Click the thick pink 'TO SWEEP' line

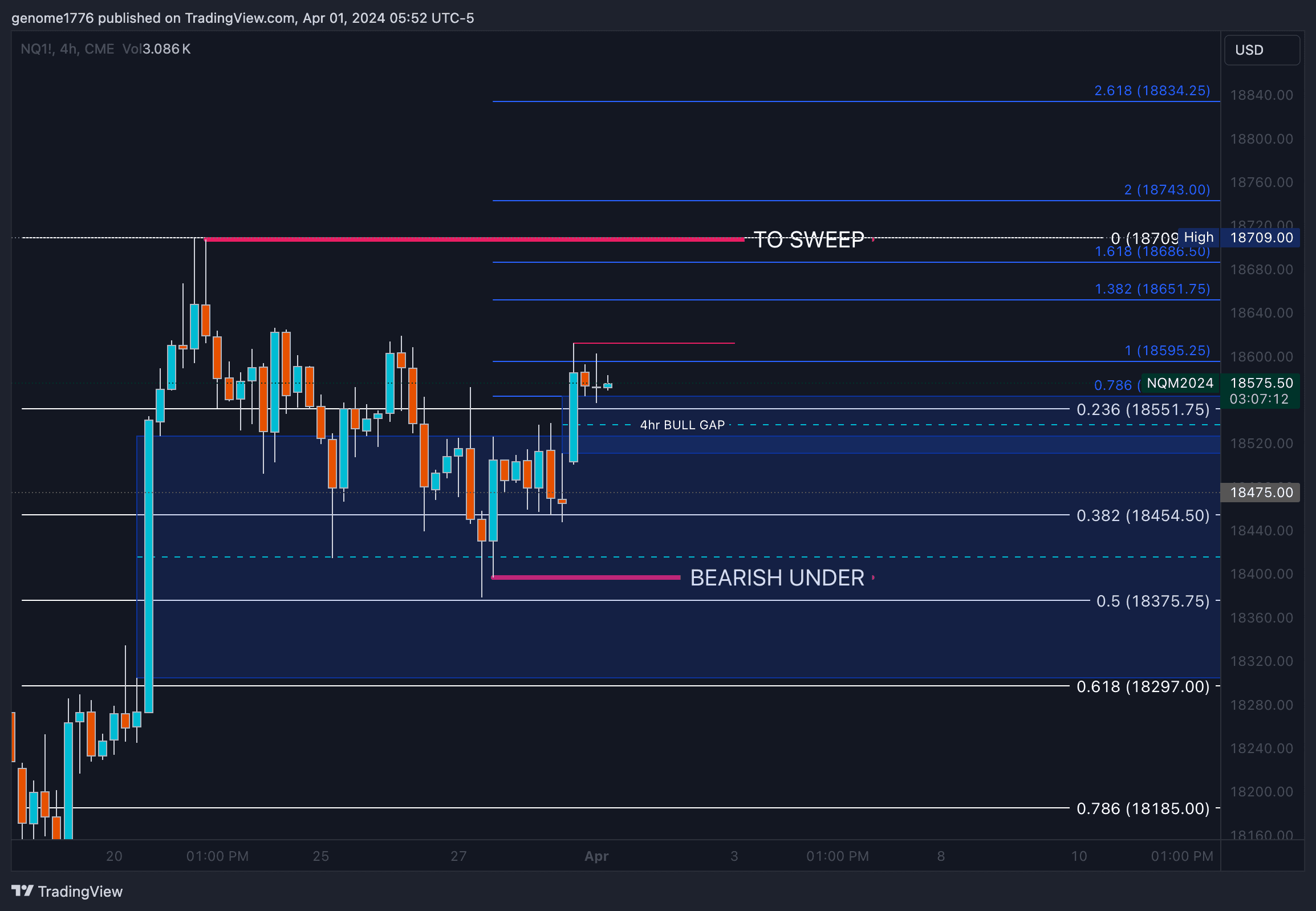coord(474,240)
